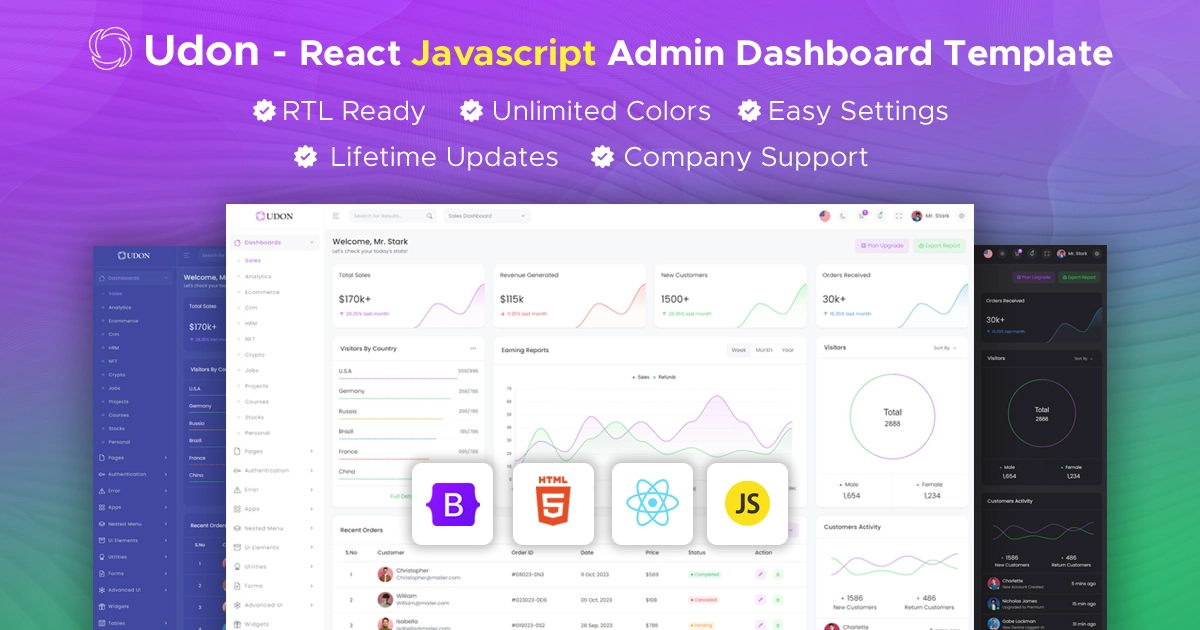Click the Apps grid icon in the white sidebar
This screenshot has width=1200, height=630.
coord(237,509)
